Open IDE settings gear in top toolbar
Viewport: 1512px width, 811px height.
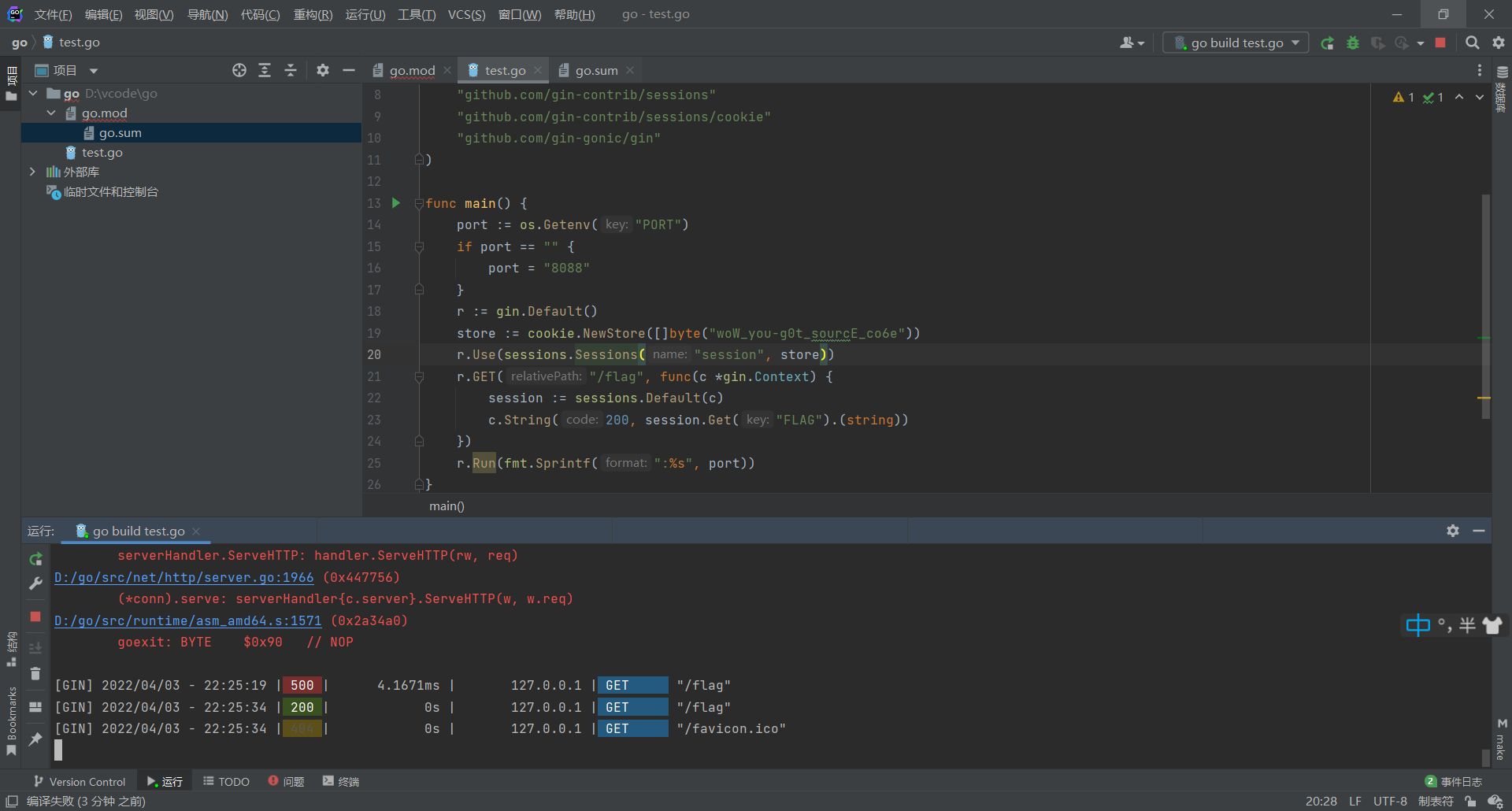point(1499,43)
